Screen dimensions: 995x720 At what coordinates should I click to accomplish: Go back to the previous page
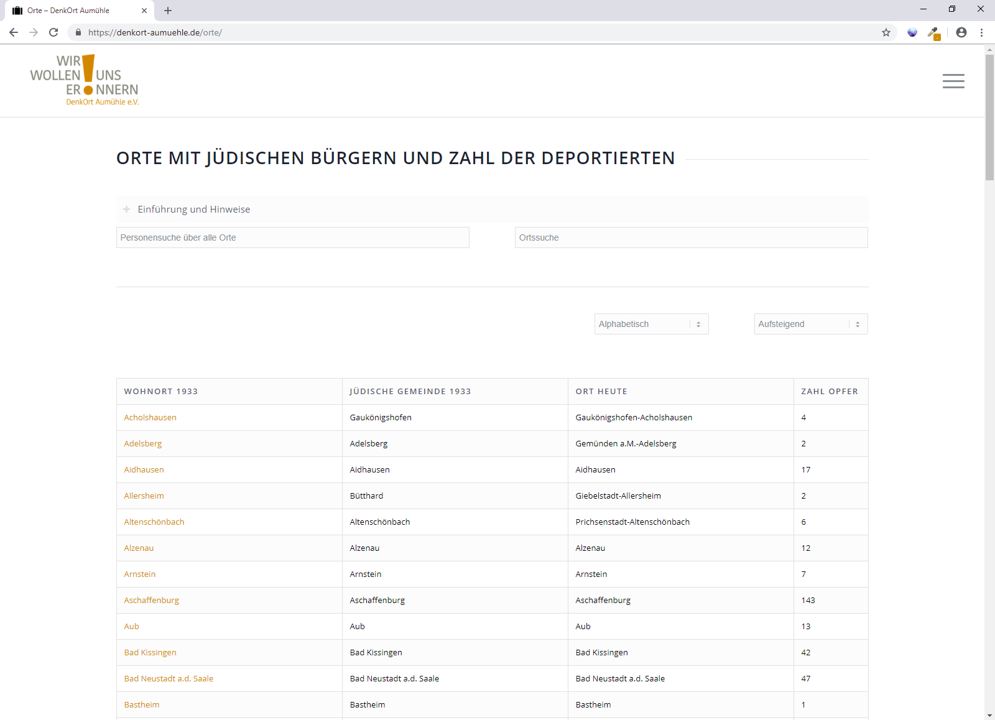[x=14, y=32]
